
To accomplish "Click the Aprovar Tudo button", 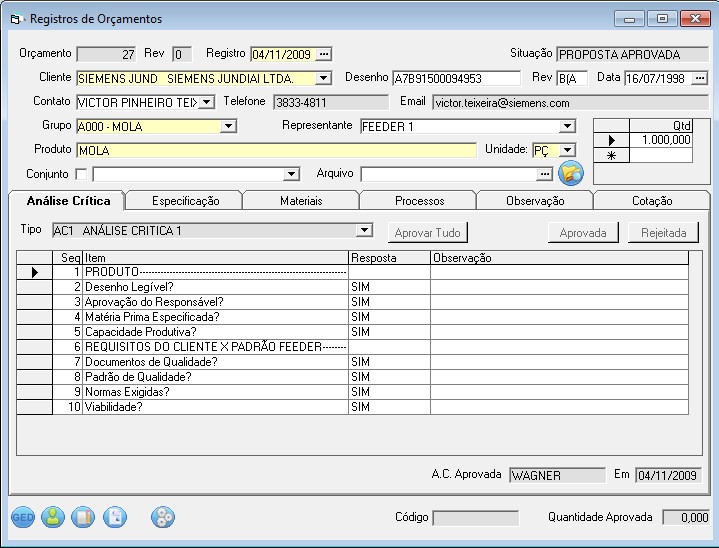I will [x=427, y=233].
